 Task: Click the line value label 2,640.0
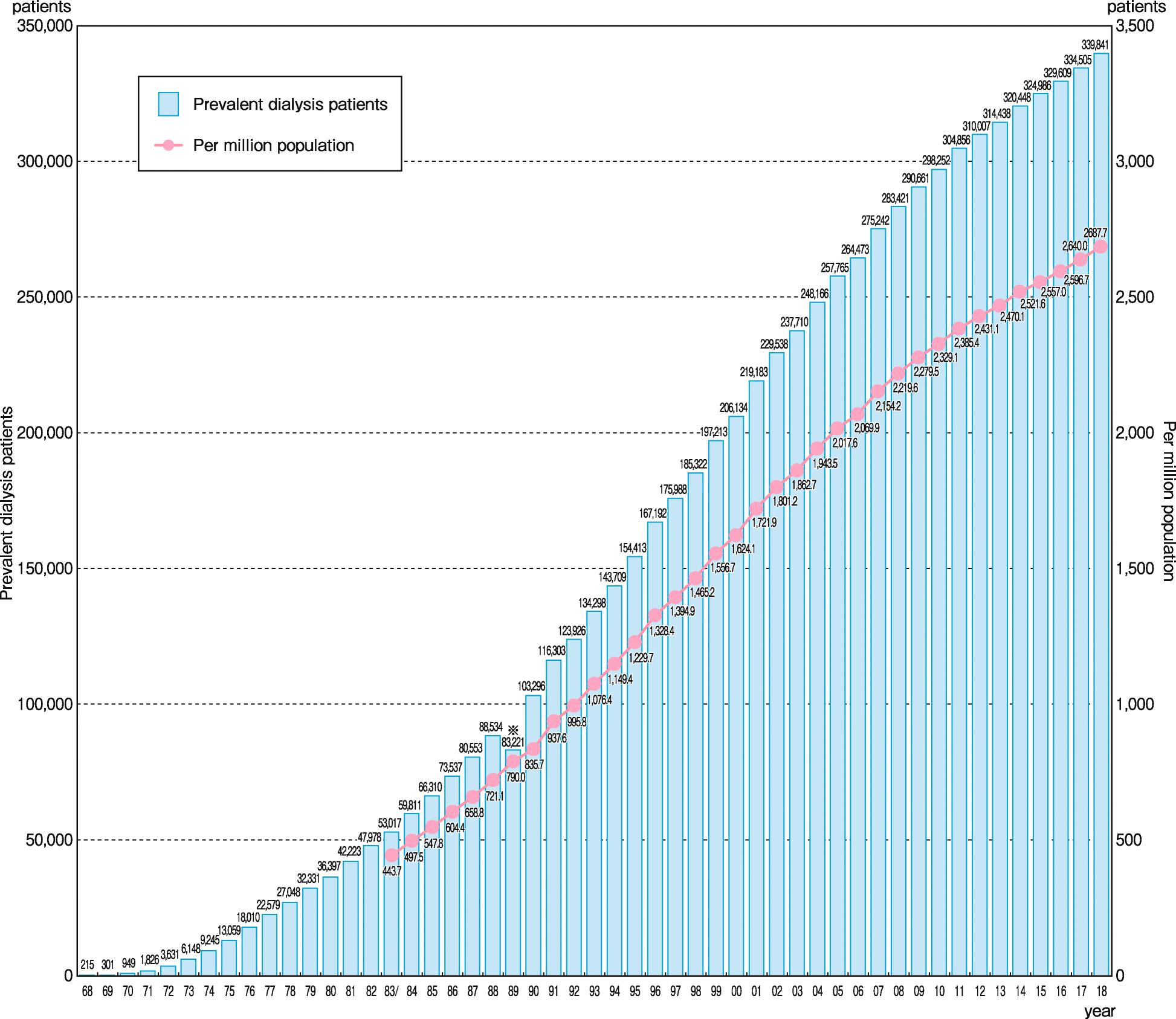[x=1074, y=246]
